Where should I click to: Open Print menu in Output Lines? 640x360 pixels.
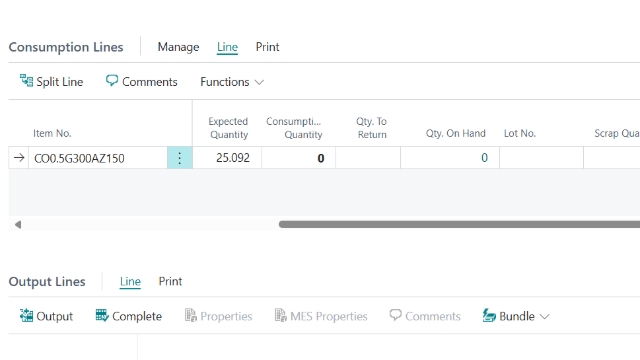(170, 281)
